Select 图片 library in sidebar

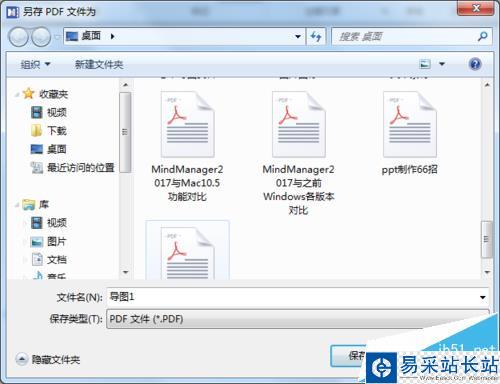57,241
